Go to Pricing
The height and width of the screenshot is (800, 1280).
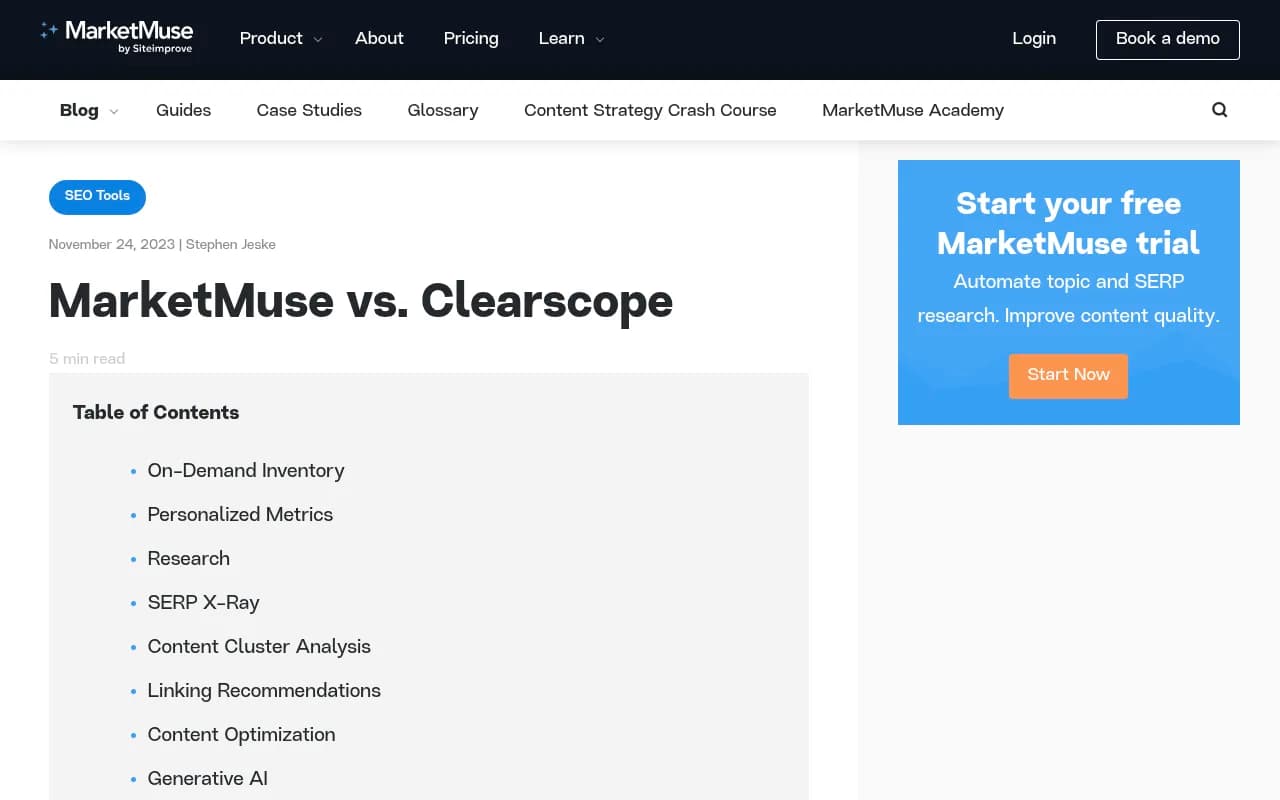471,38
